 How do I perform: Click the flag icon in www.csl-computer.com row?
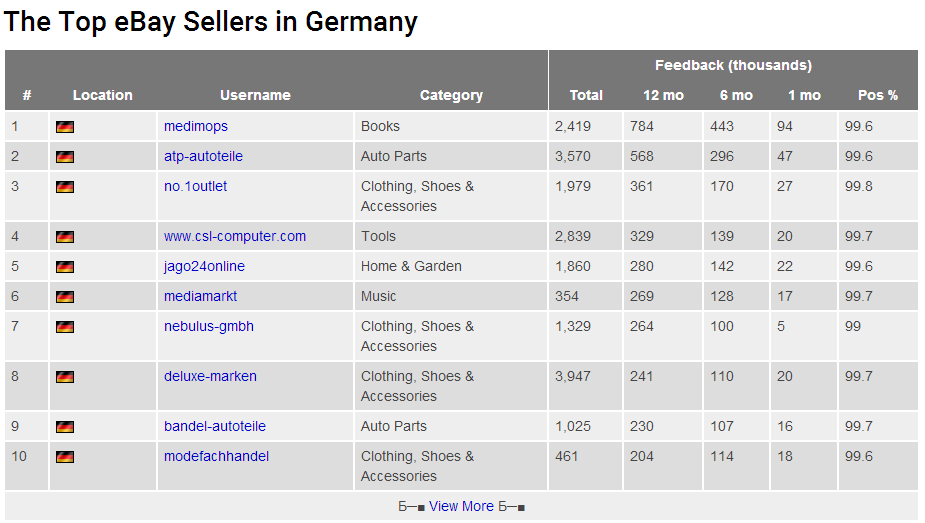pyautogui.click(x=65, y=237)
